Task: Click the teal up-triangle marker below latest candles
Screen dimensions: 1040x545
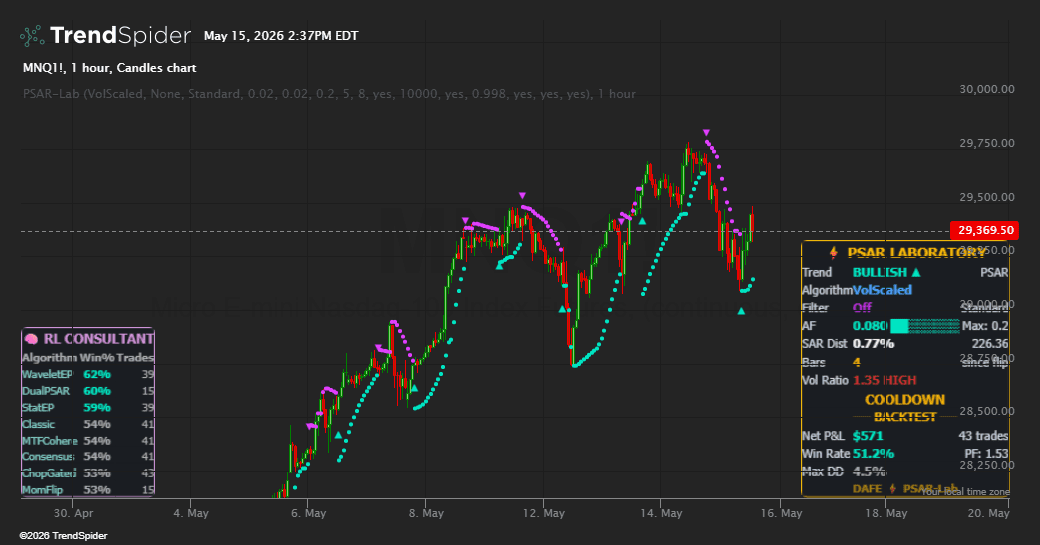Action: [x=741, y=311]
